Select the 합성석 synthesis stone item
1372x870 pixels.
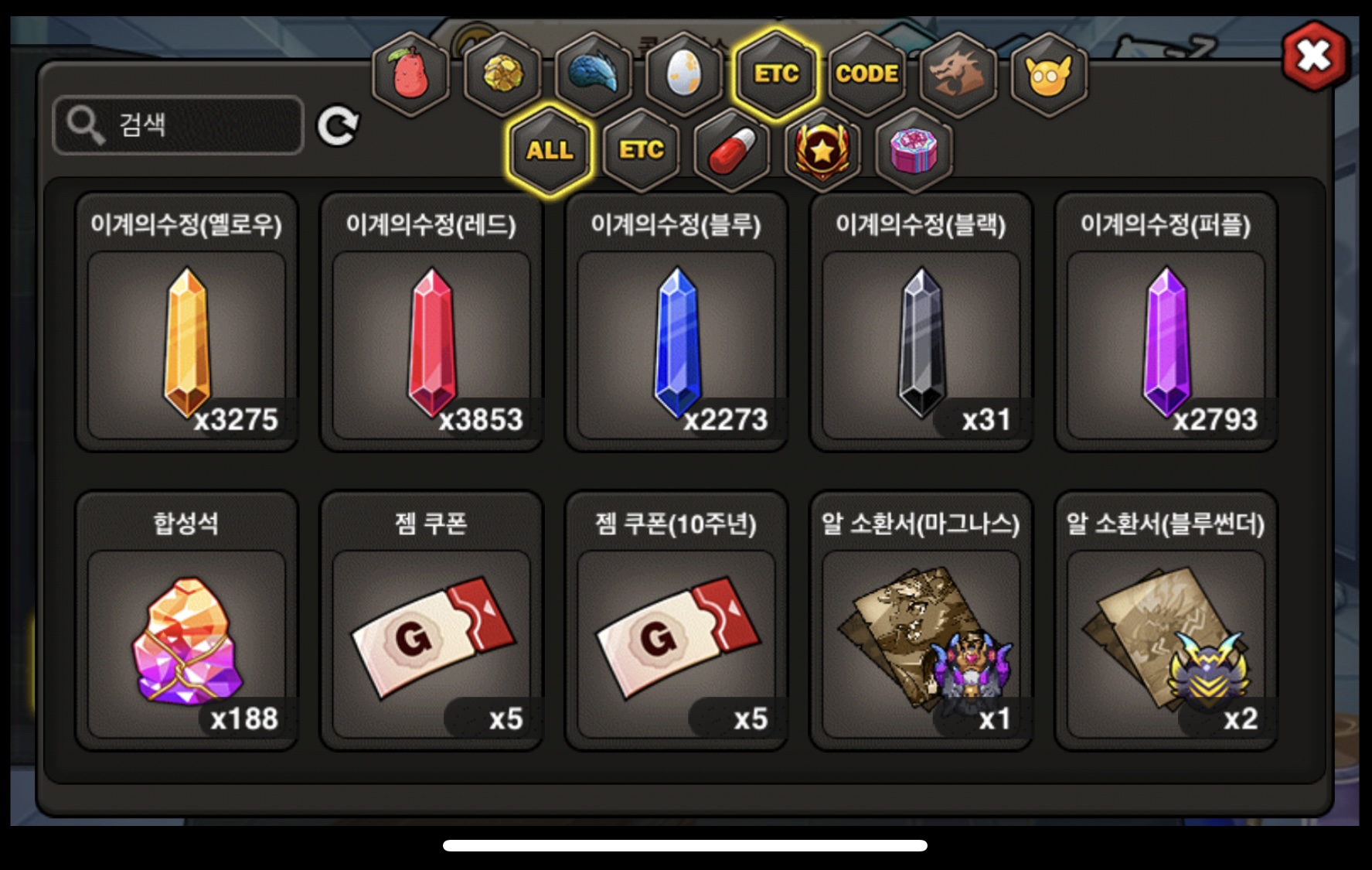coord(186,621)
